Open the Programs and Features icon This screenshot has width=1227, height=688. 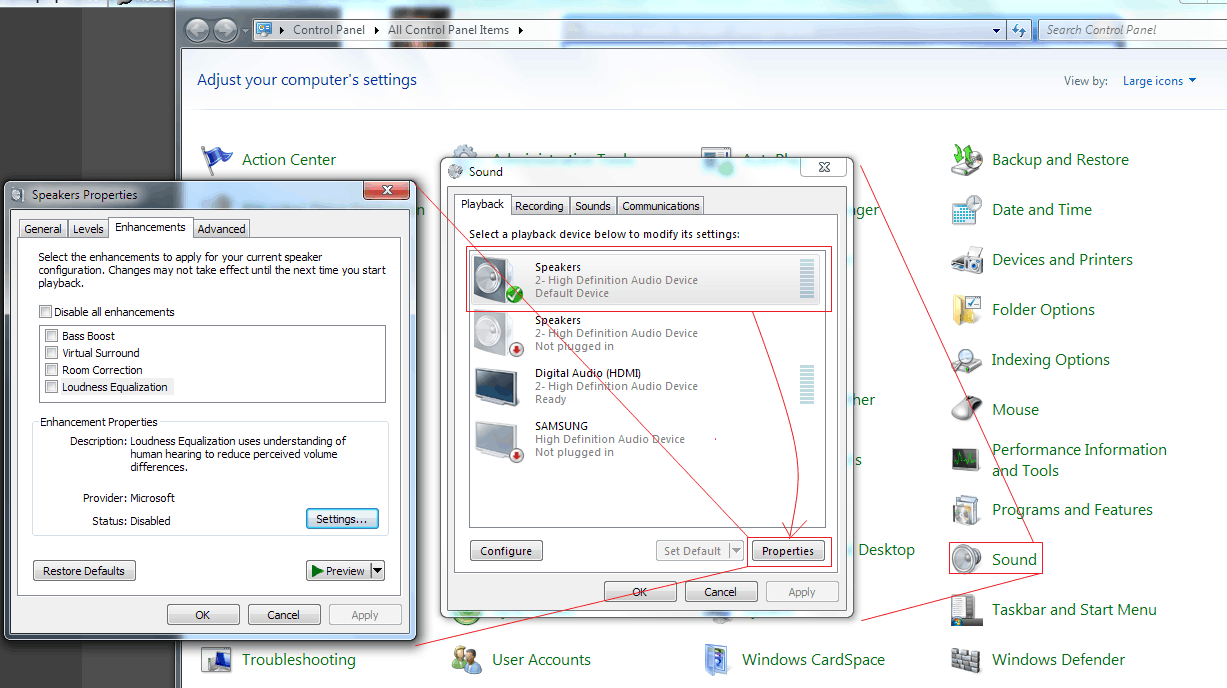click(967, 510)
